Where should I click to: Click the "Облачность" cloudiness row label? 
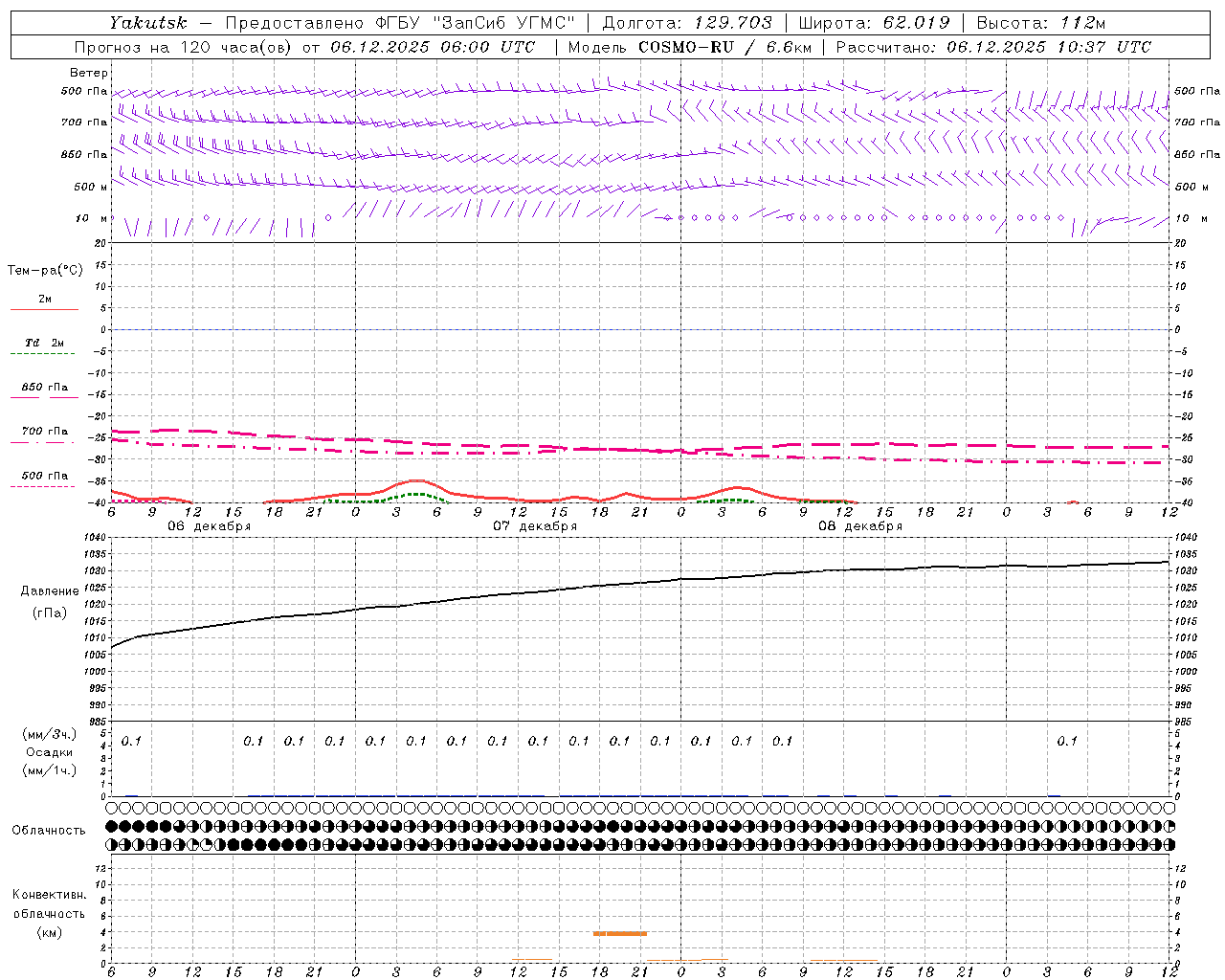49,831
